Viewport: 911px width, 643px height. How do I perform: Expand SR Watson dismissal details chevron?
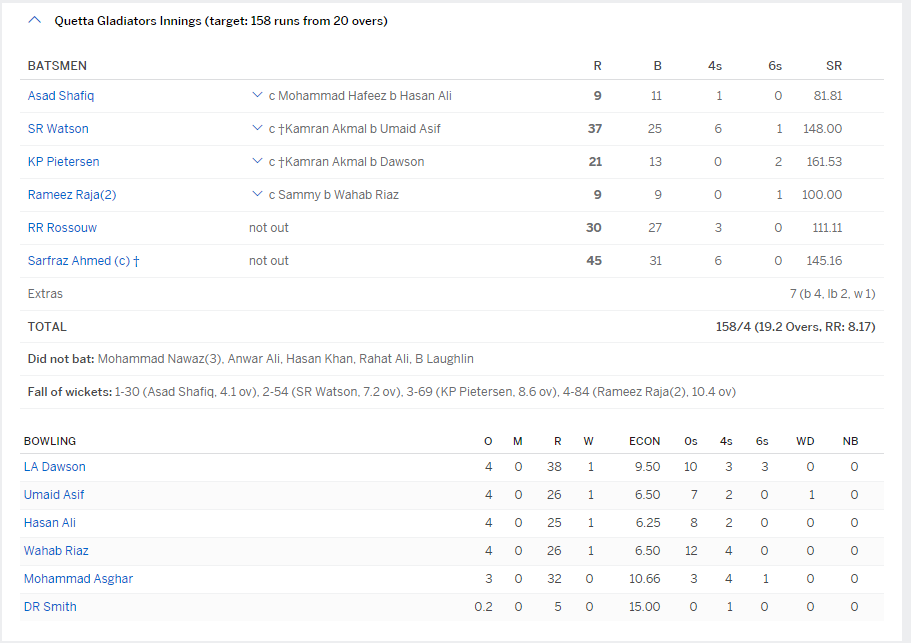tap(257, 129)
